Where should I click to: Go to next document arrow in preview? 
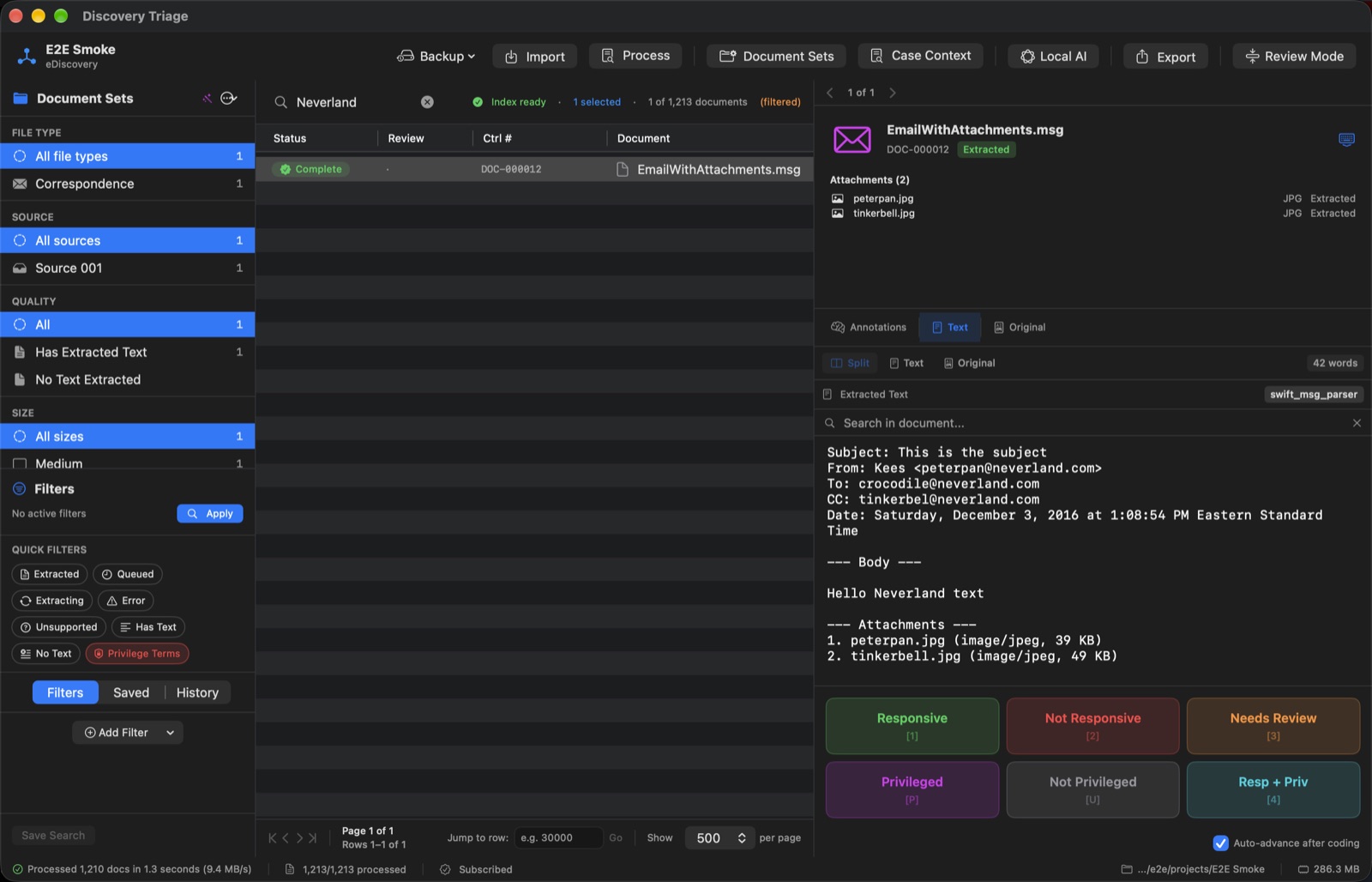[x=893, y=93]
